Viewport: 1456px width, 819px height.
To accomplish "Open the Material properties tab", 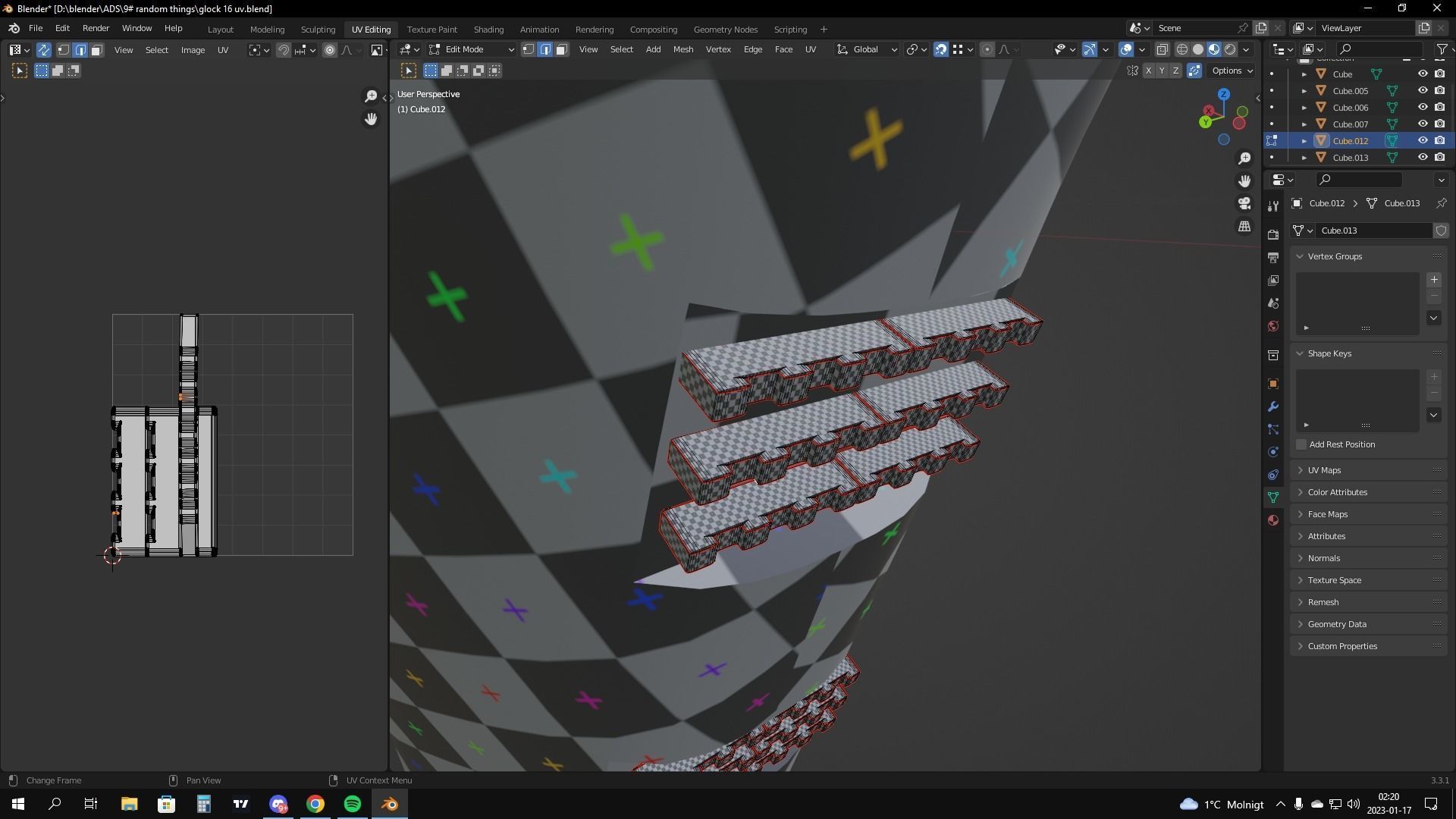I will [1273, 520].
